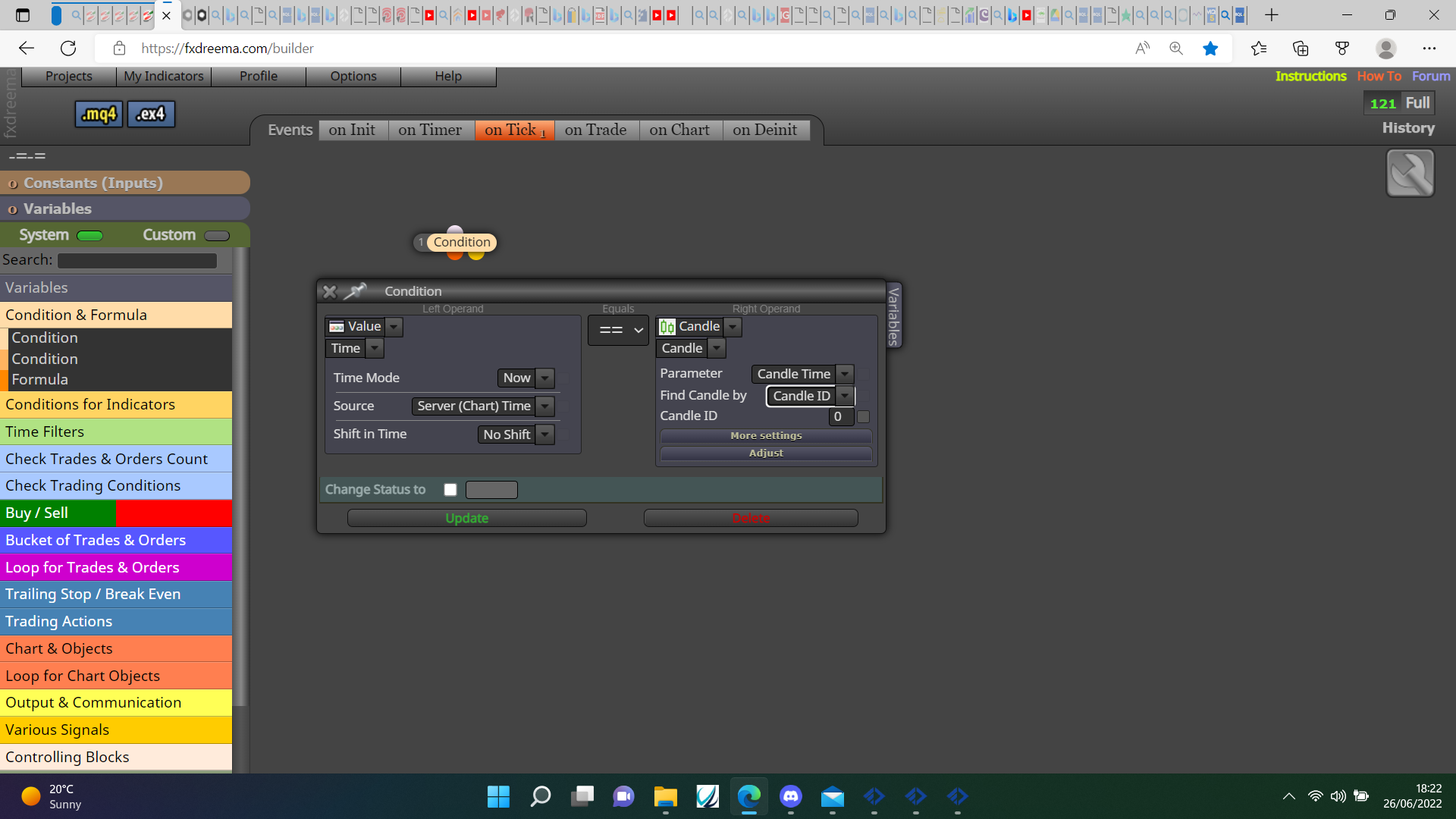Switch to the on Timer tab

430,130
